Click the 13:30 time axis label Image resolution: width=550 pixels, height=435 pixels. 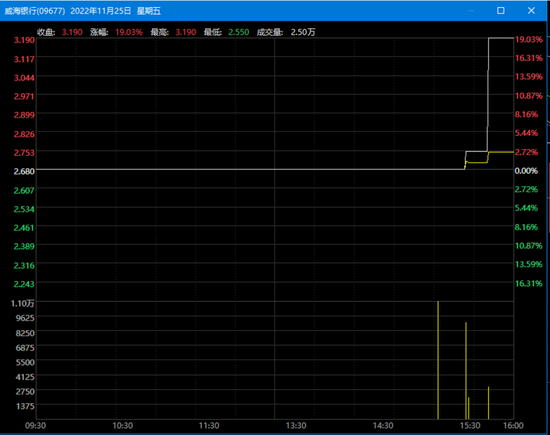tap(296, 426)
